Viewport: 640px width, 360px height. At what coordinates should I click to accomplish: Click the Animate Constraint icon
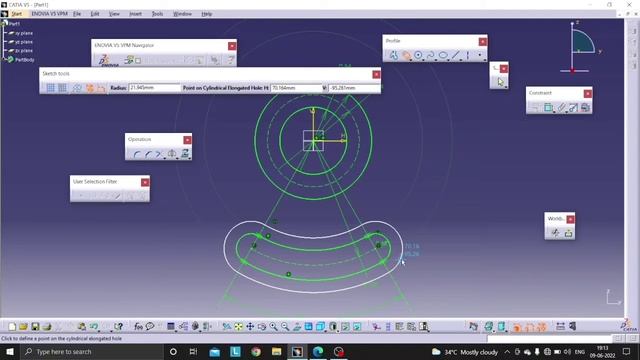pyautogui.click(x=573, y=107)
